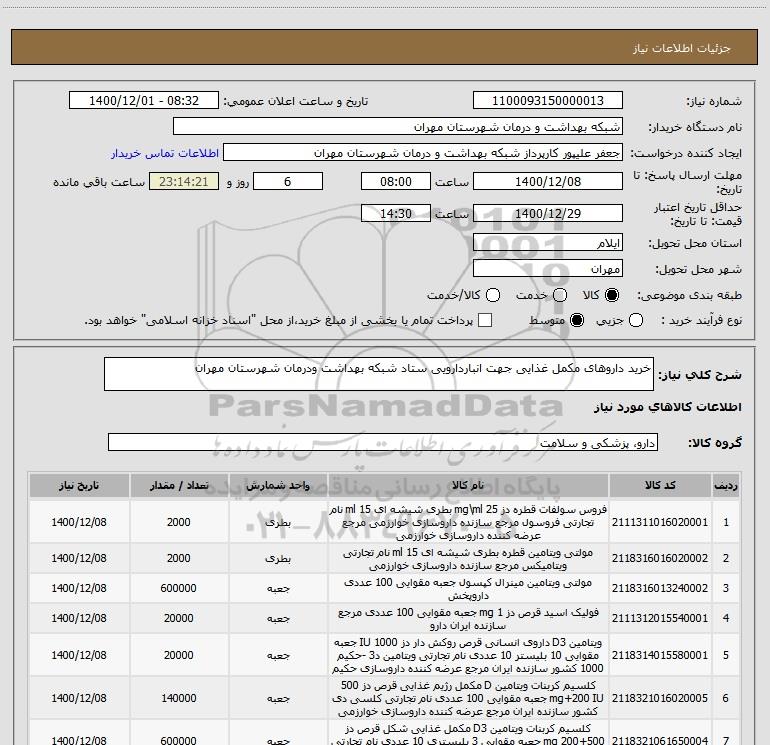The image size is (770, 745).
Task: Click quantity 140000 in row 6
Action: click(179, 698)
